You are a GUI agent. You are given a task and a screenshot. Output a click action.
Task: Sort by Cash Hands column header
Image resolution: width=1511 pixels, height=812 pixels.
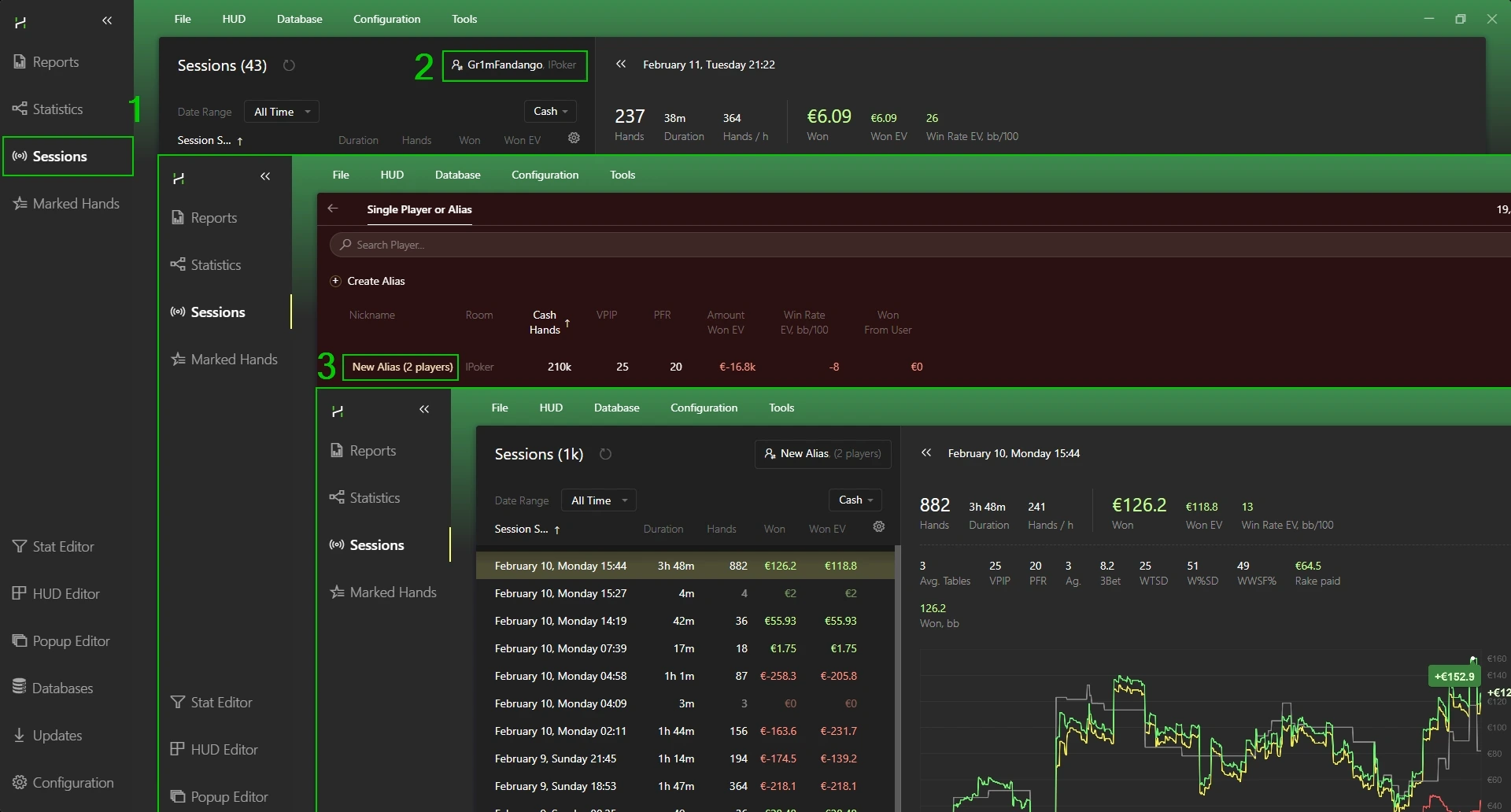(x=545, y=322)
